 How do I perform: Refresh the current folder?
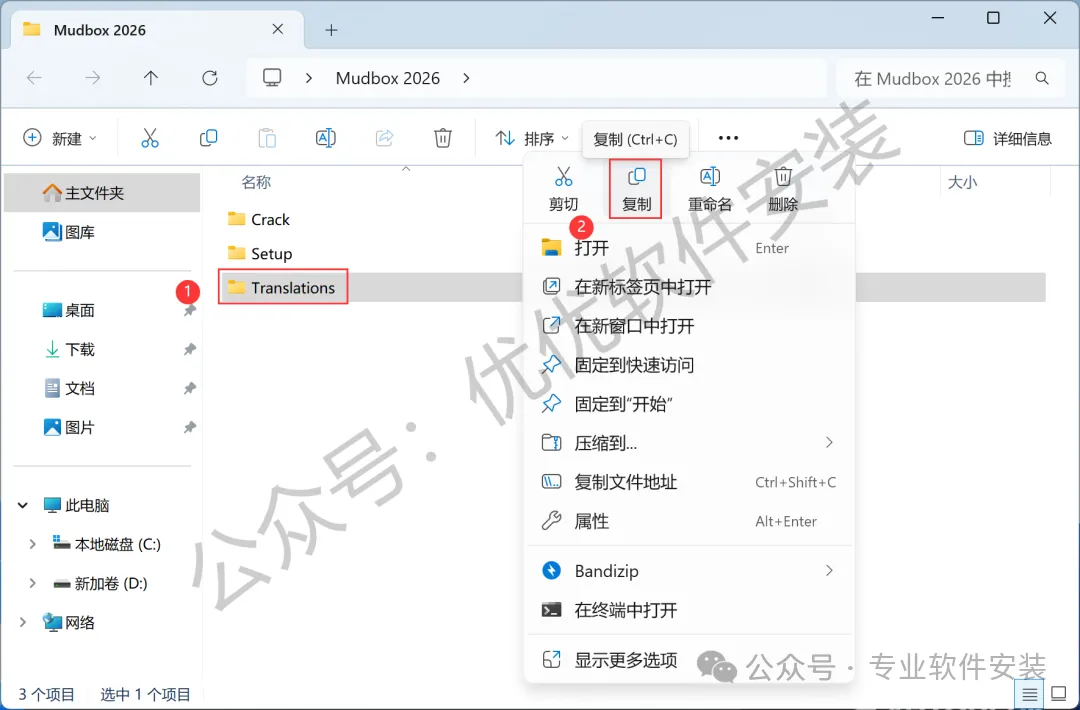point(210,78)
